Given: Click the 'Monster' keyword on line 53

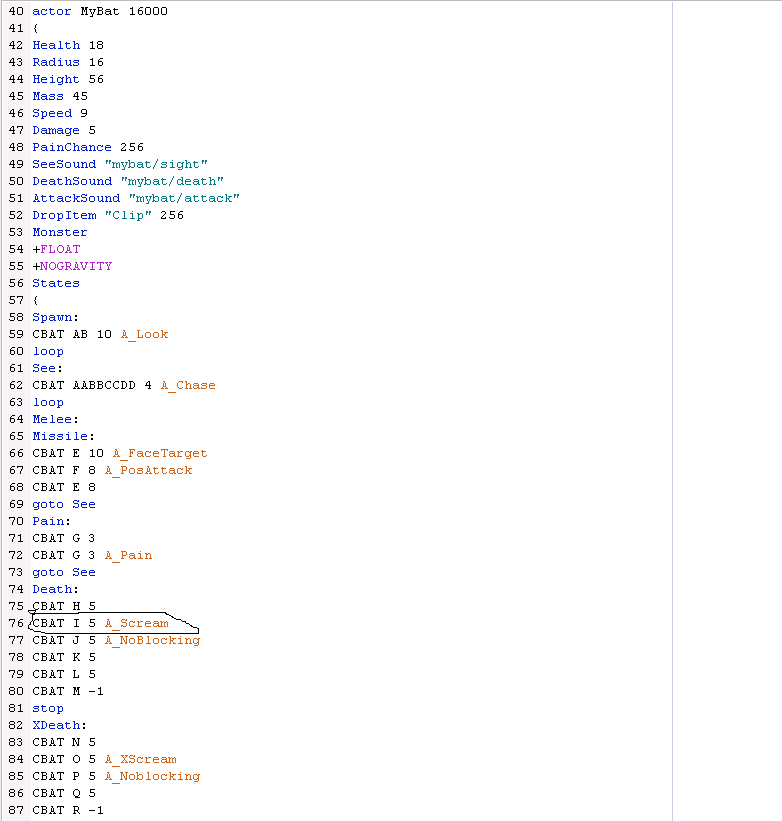Looking at the screenshot, I should pyautogui.click(x=60, y=232).
